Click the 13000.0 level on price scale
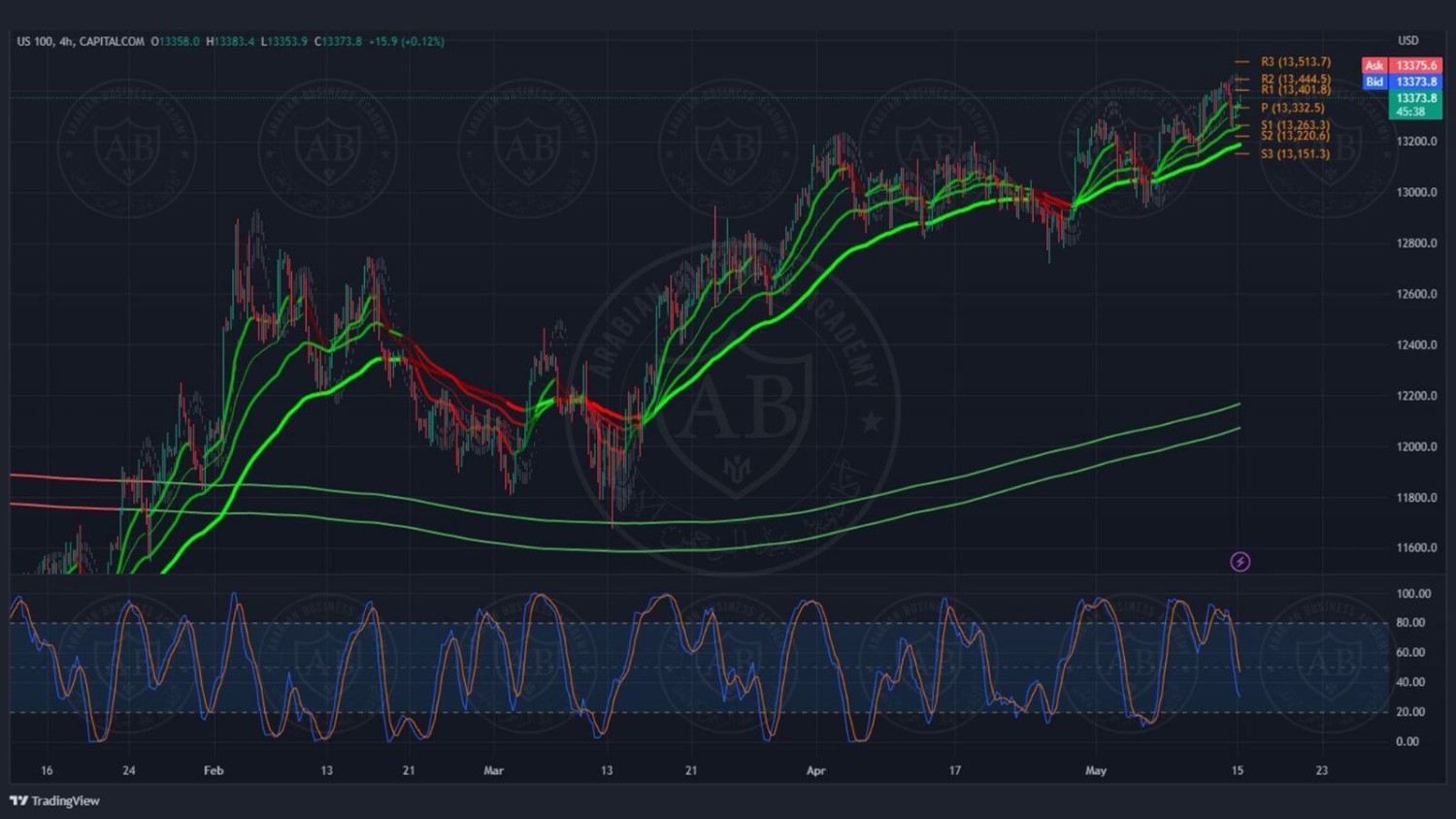Viewport: 1456px width, 819px height. 1416,192
